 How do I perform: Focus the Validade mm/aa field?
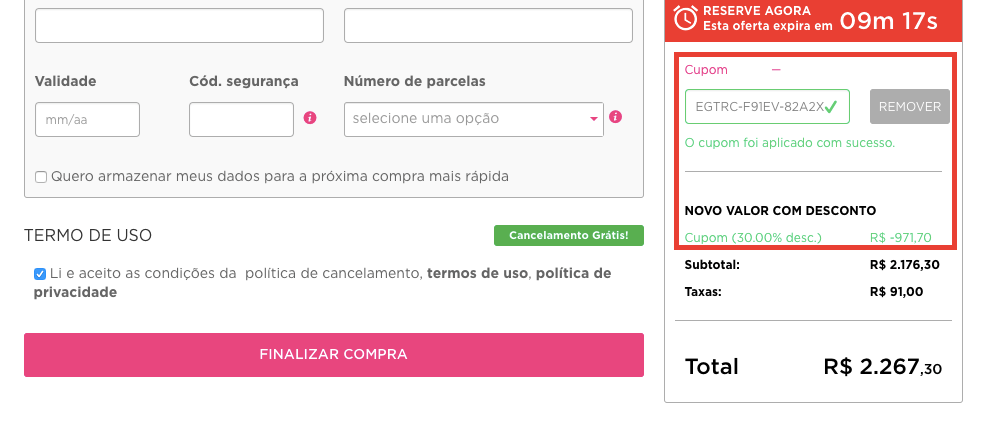(87, 119)
